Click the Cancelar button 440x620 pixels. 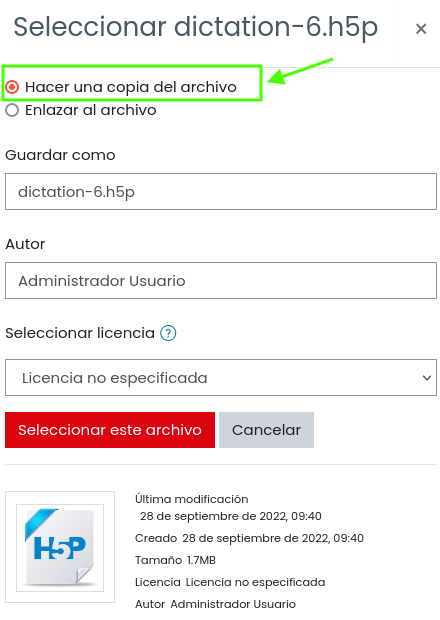coord(266,430)
